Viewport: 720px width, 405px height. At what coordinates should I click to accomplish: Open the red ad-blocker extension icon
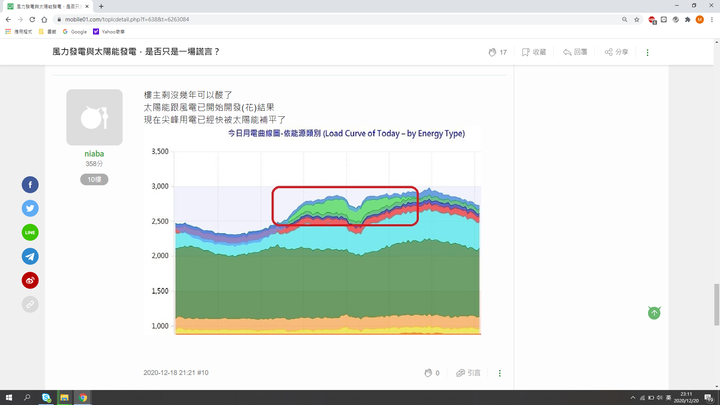pos(652,19)
